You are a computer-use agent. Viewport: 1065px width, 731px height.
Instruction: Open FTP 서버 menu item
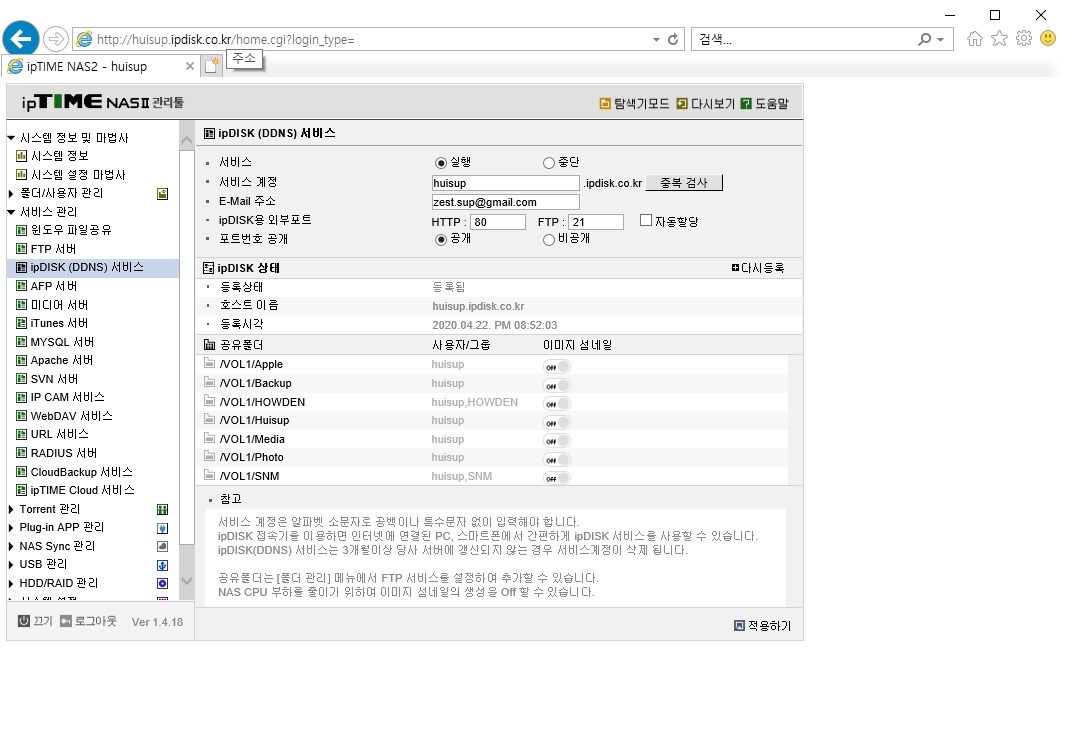coord(46,249)
